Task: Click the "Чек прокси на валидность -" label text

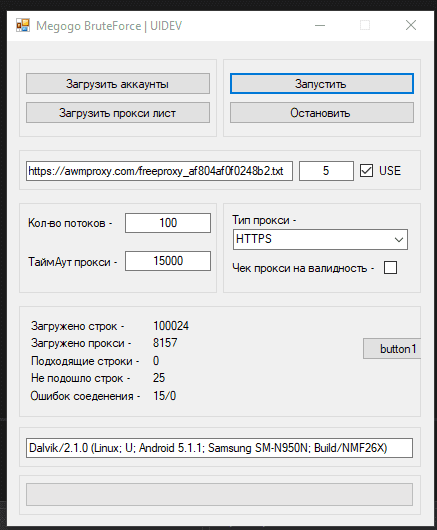Action: pyautogui.click(x=303, y=268)
